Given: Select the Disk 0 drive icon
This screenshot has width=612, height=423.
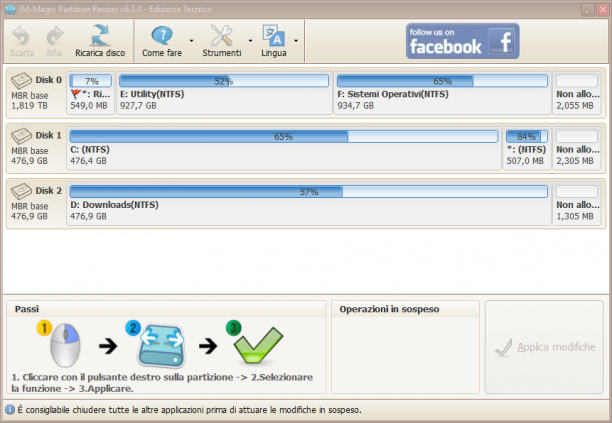Looking at the screenshot, I should tap(21, 80).
